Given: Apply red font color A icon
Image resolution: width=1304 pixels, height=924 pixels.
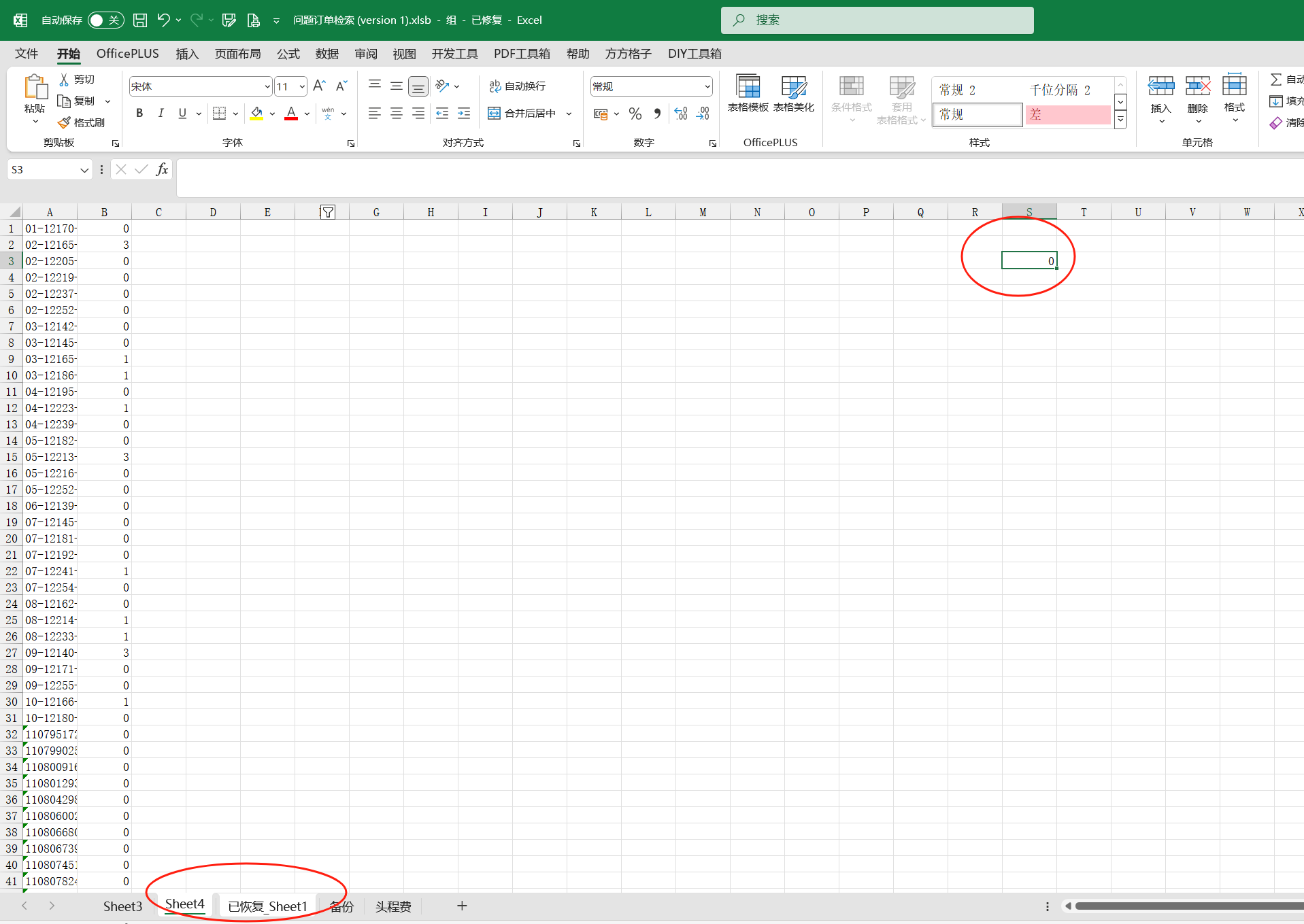Looking at the screenshot, I should pos(291,114).
